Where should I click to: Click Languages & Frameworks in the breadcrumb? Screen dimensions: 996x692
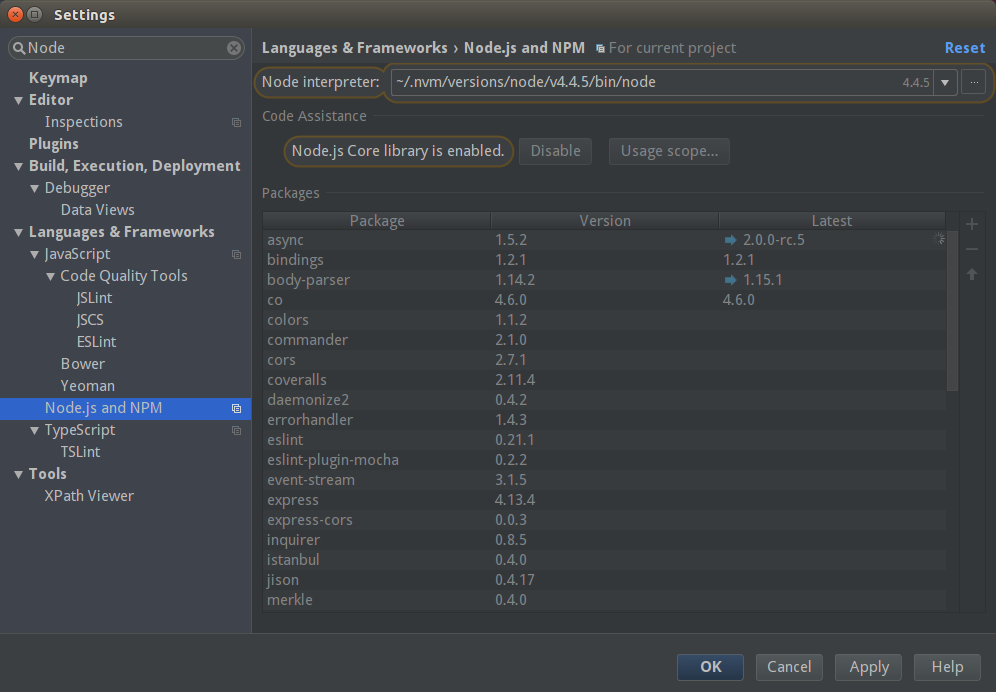coord(354,48)
